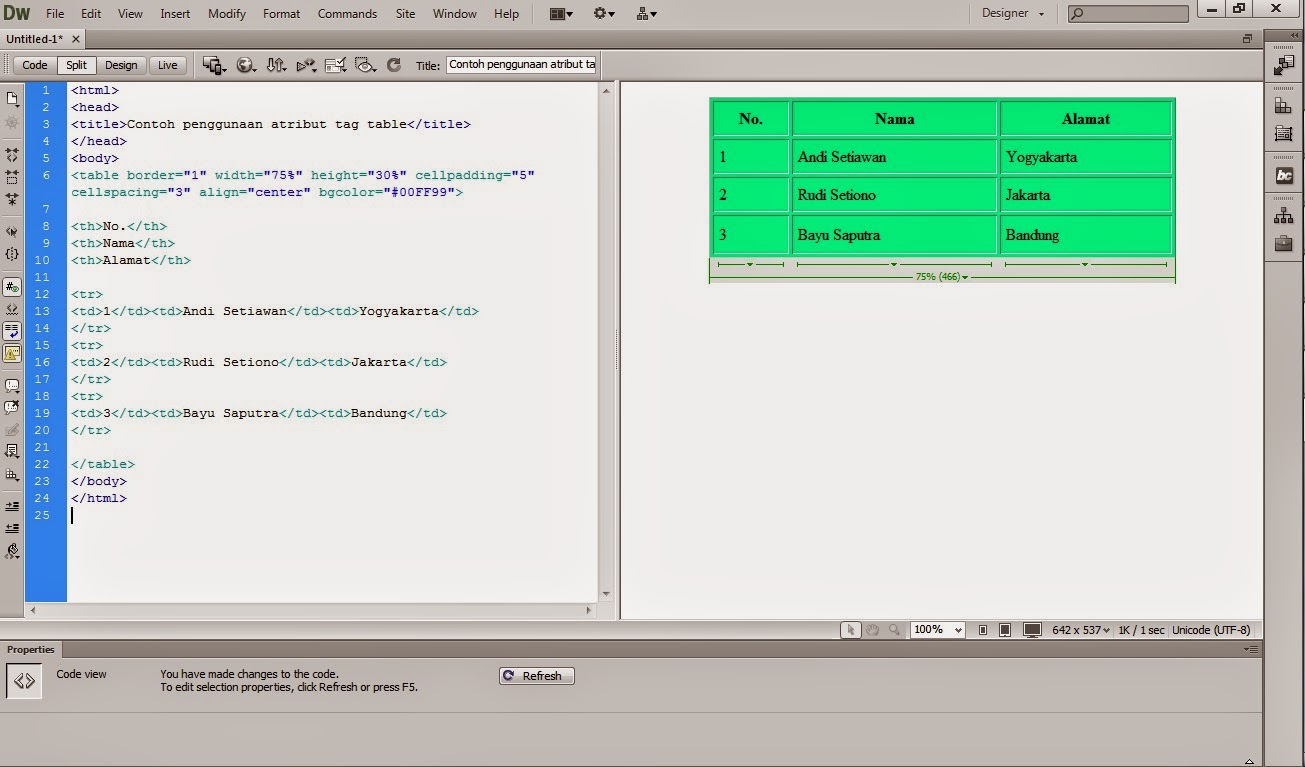Open the CSS Styles panel icon
Screen dimensions: 1305x767
1284,106
